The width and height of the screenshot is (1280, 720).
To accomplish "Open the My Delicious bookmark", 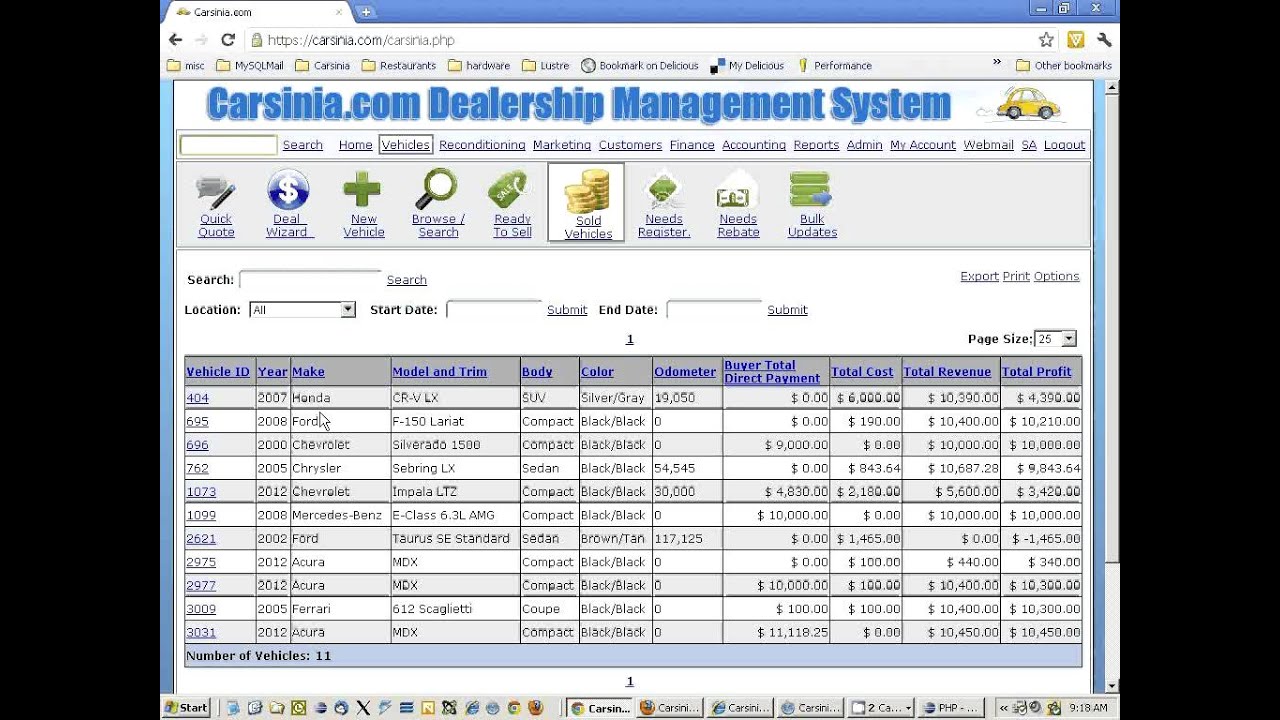I will tap(747, 66).
